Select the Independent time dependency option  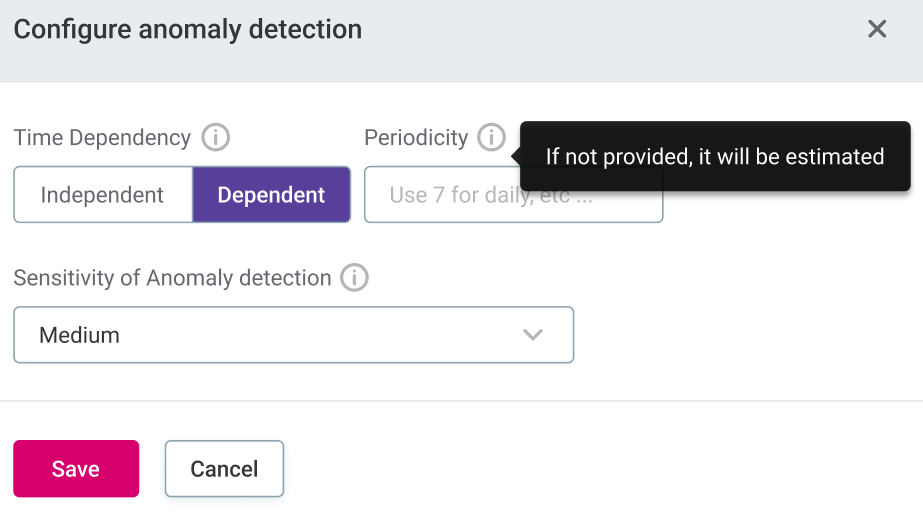(x=102, y=195)
